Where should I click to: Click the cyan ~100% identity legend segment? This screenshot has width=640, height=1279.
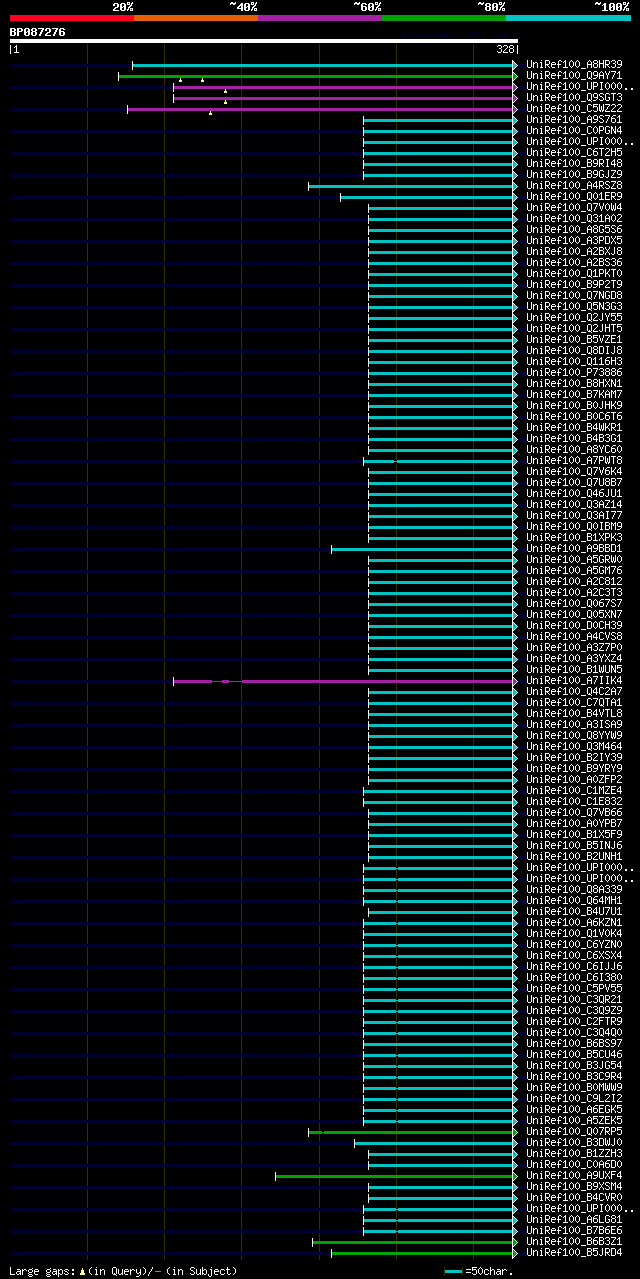[568, 17]
